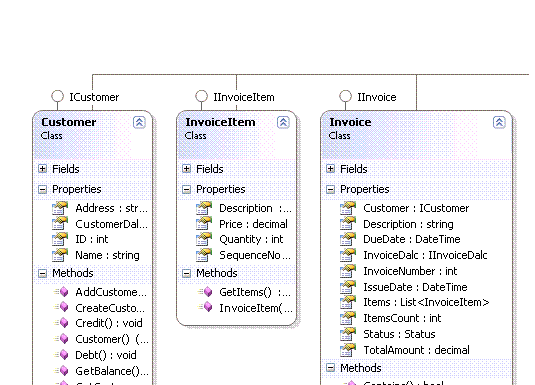Select 'TotalAmount : decimal' property text

coord(416,350)
